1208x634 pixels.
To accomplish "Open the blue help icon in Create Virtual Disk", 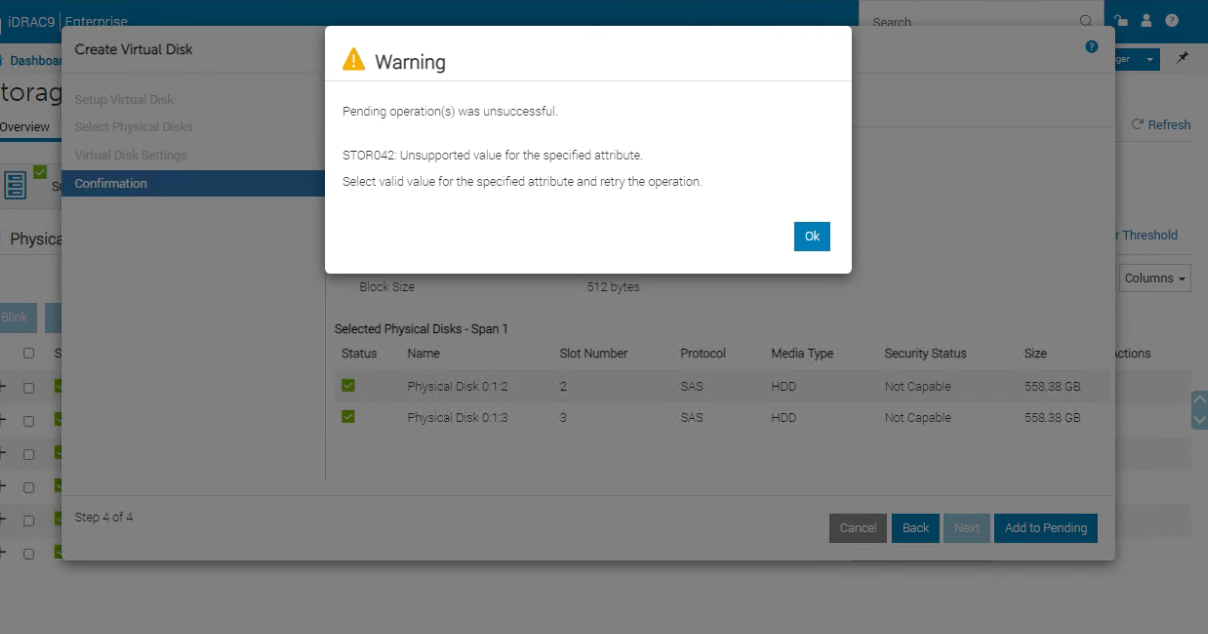I will tap(1092, 47).
